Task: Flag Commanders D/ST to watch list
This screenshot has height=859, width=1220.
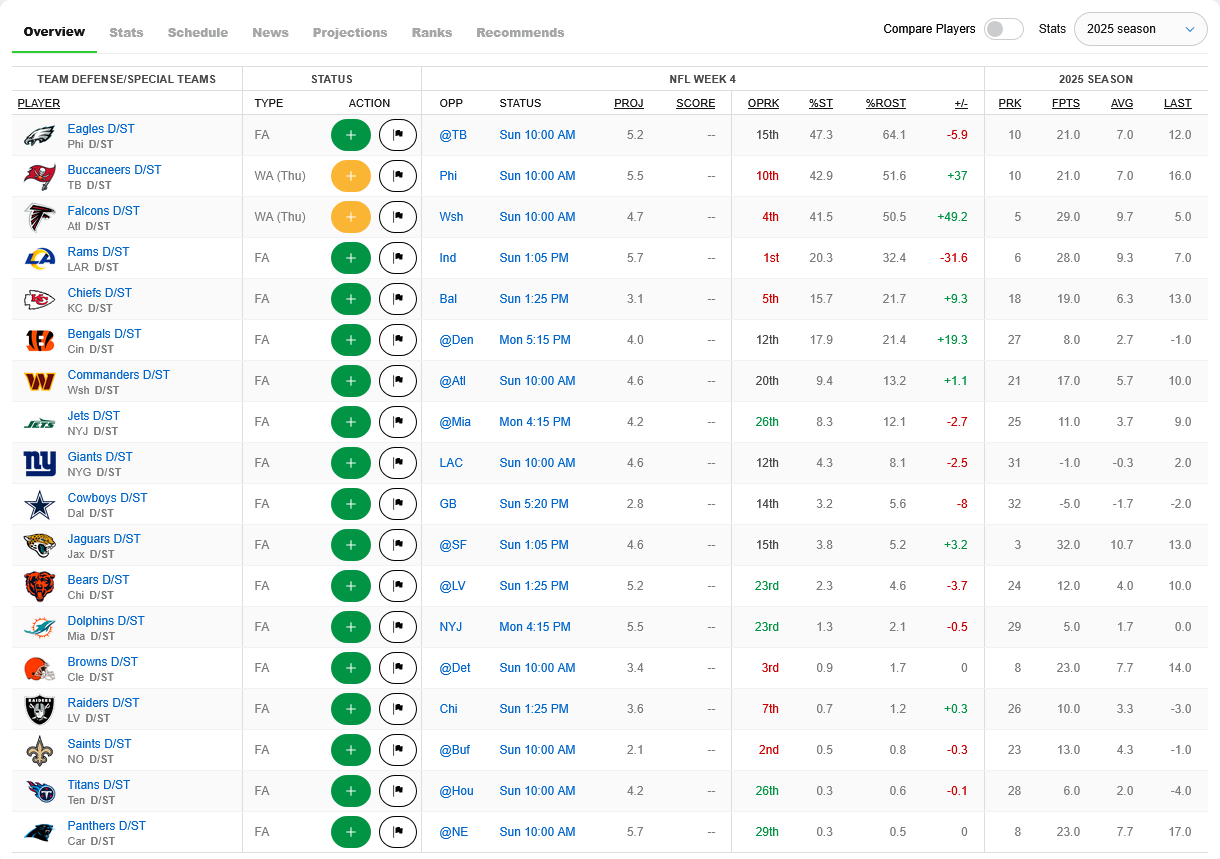Action: point(398,381)
